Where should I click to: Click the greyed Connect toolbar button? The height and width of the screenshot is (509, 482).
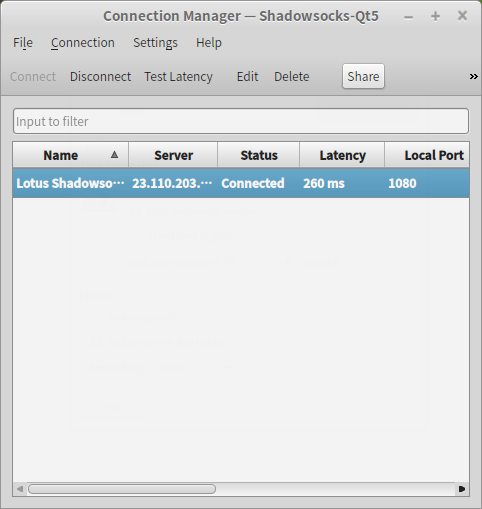(x=33, y=77)
